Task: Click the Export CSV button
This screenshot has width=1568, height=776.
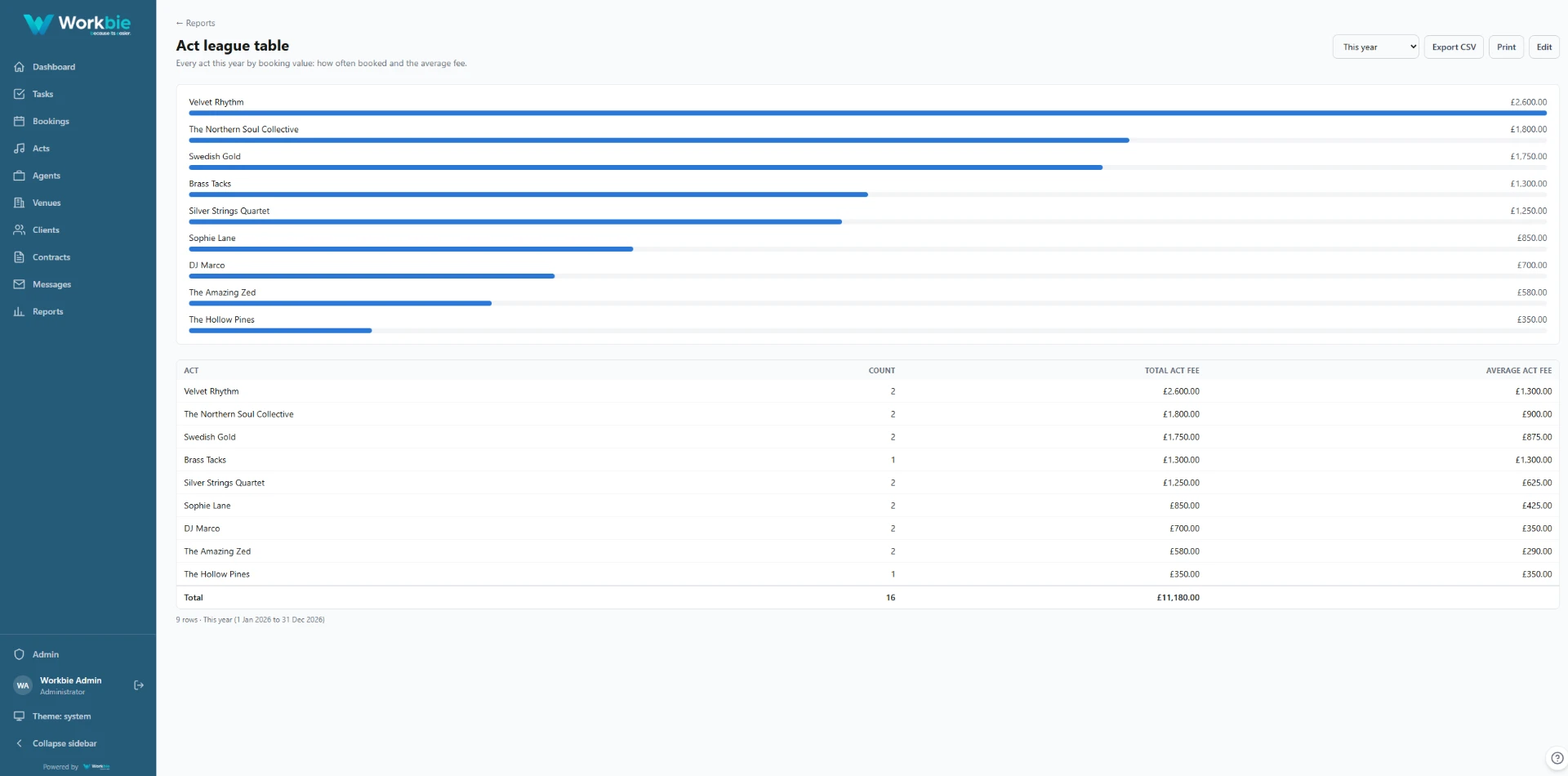Action: point(1454,47)
